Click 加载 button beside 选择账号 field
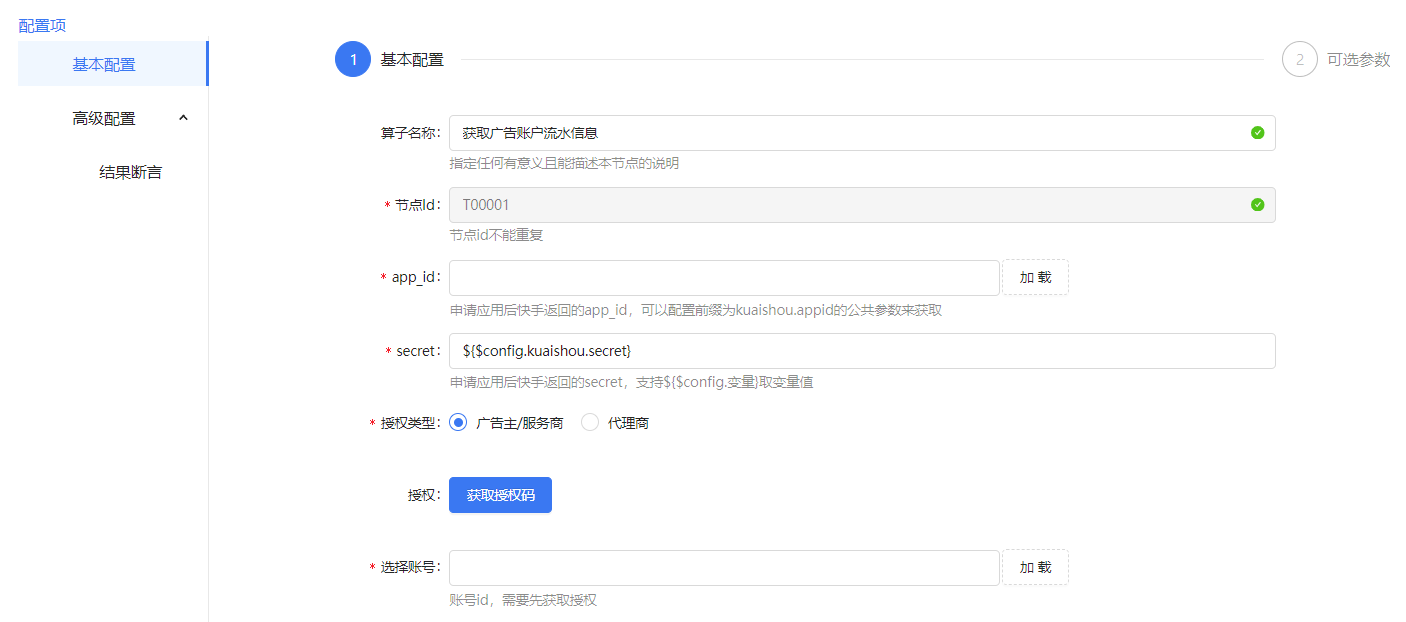This screenshot has width=1406, height=622. (1035, 567)
